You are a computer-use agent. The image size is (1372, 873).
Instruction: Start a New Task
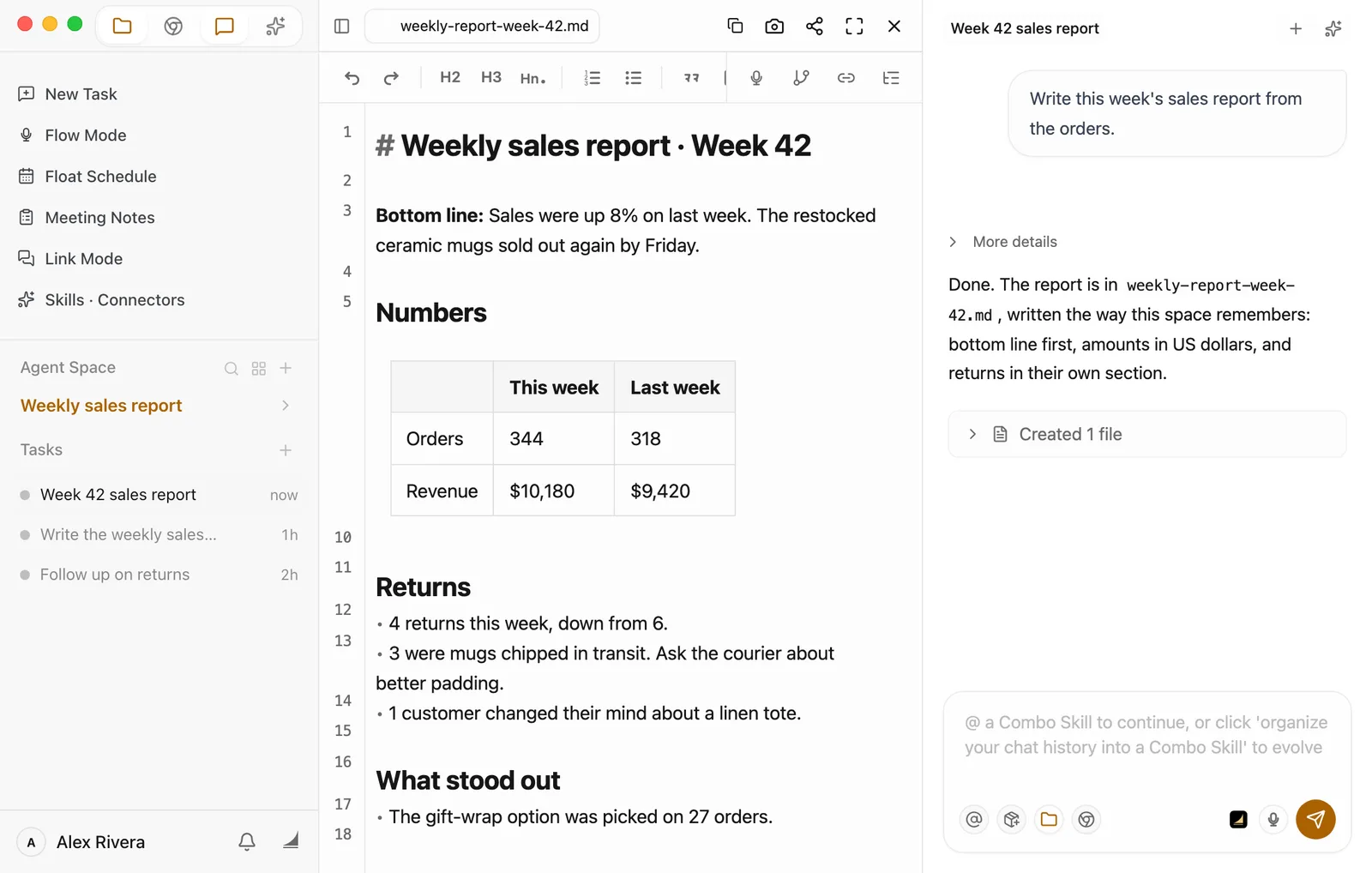pyautogui.click(x=81, y=93)
